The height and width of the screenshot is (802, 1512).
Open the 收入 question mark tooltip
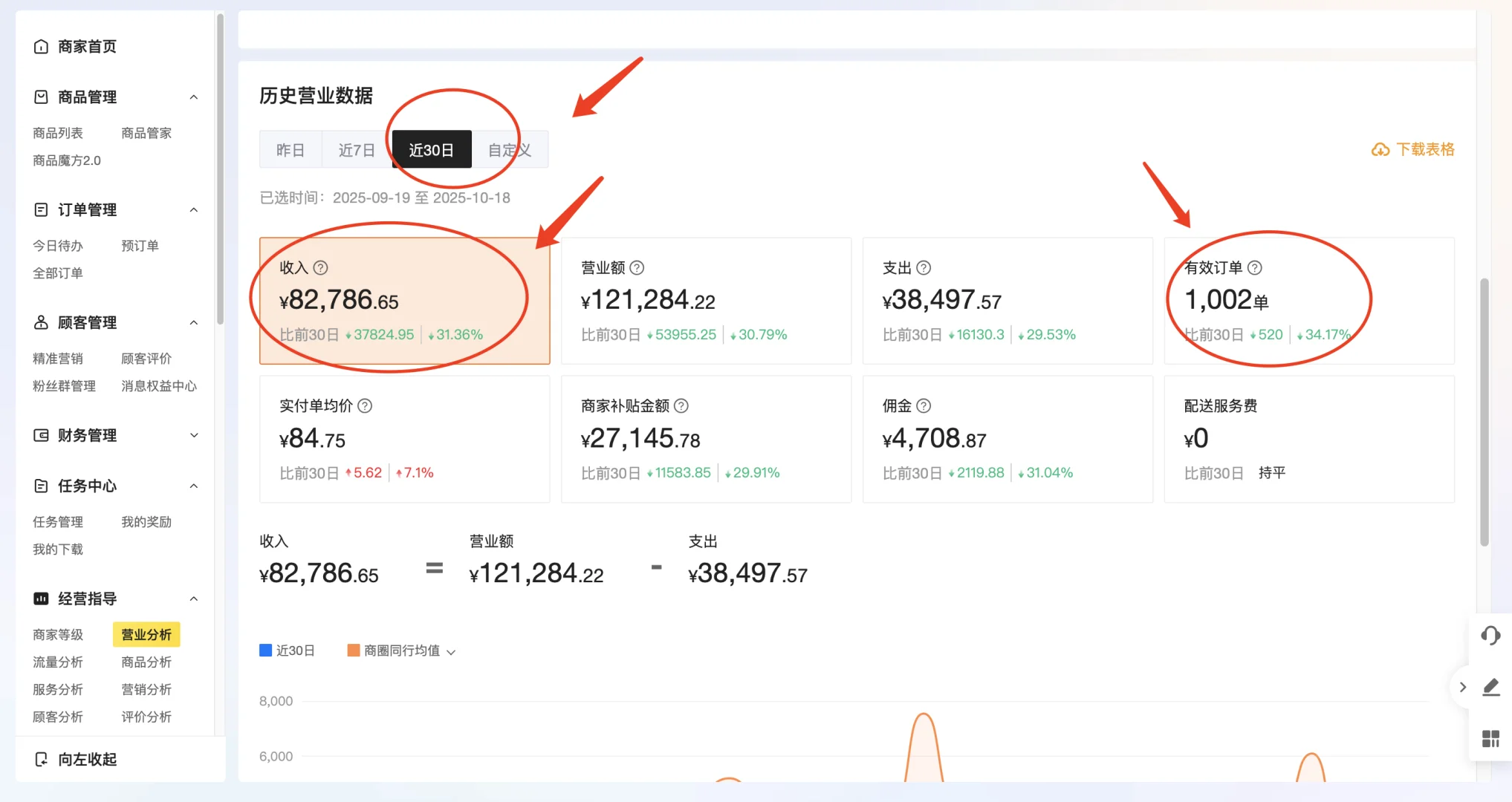tap(321, 268)
